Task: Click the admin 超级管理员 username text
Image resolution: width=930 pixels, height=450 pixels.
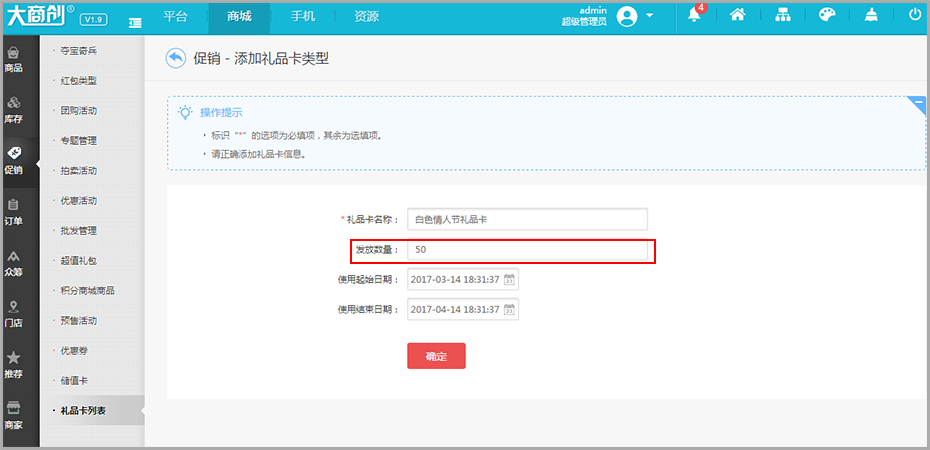Action: pyautogui.click(x=584, y=17)
